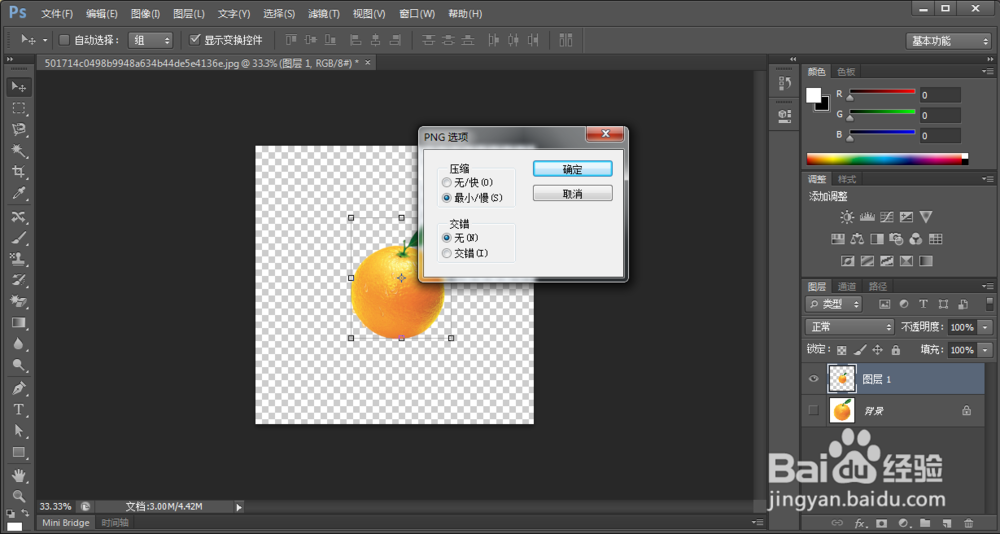Screen dimensions: 1000x534
Task: Select the Rectangular Marquee tool
Action: click(18, 108)
